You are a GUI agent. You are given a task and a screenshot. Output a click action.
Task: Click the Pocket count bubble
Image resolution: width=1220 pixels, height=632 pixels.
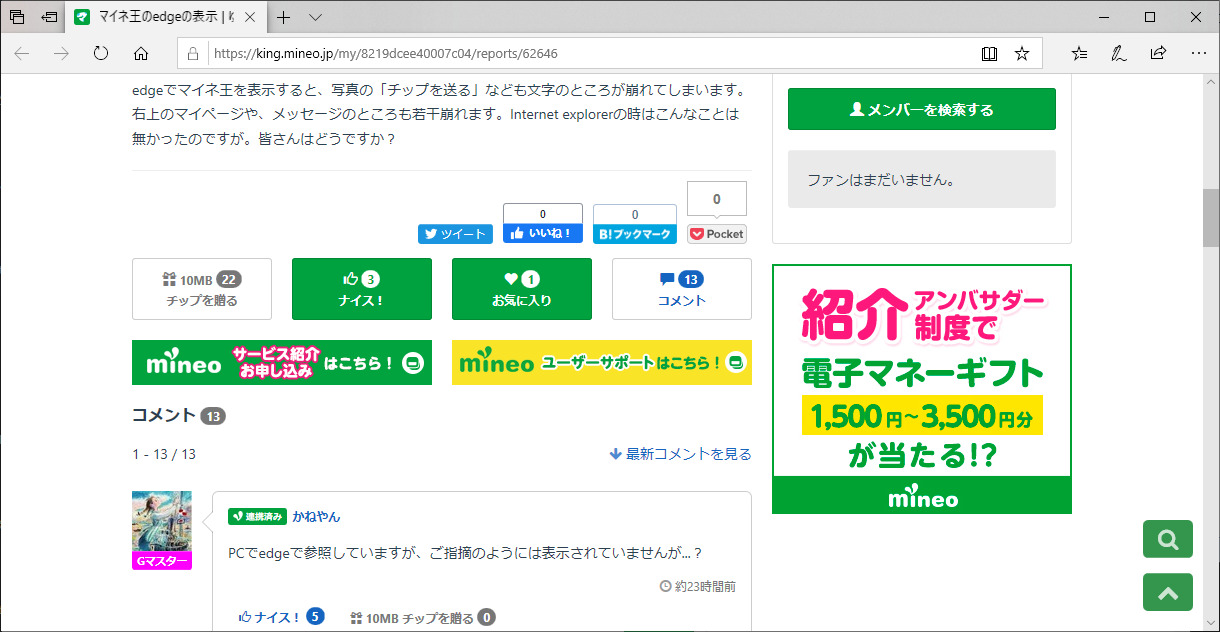coord(717,198)
